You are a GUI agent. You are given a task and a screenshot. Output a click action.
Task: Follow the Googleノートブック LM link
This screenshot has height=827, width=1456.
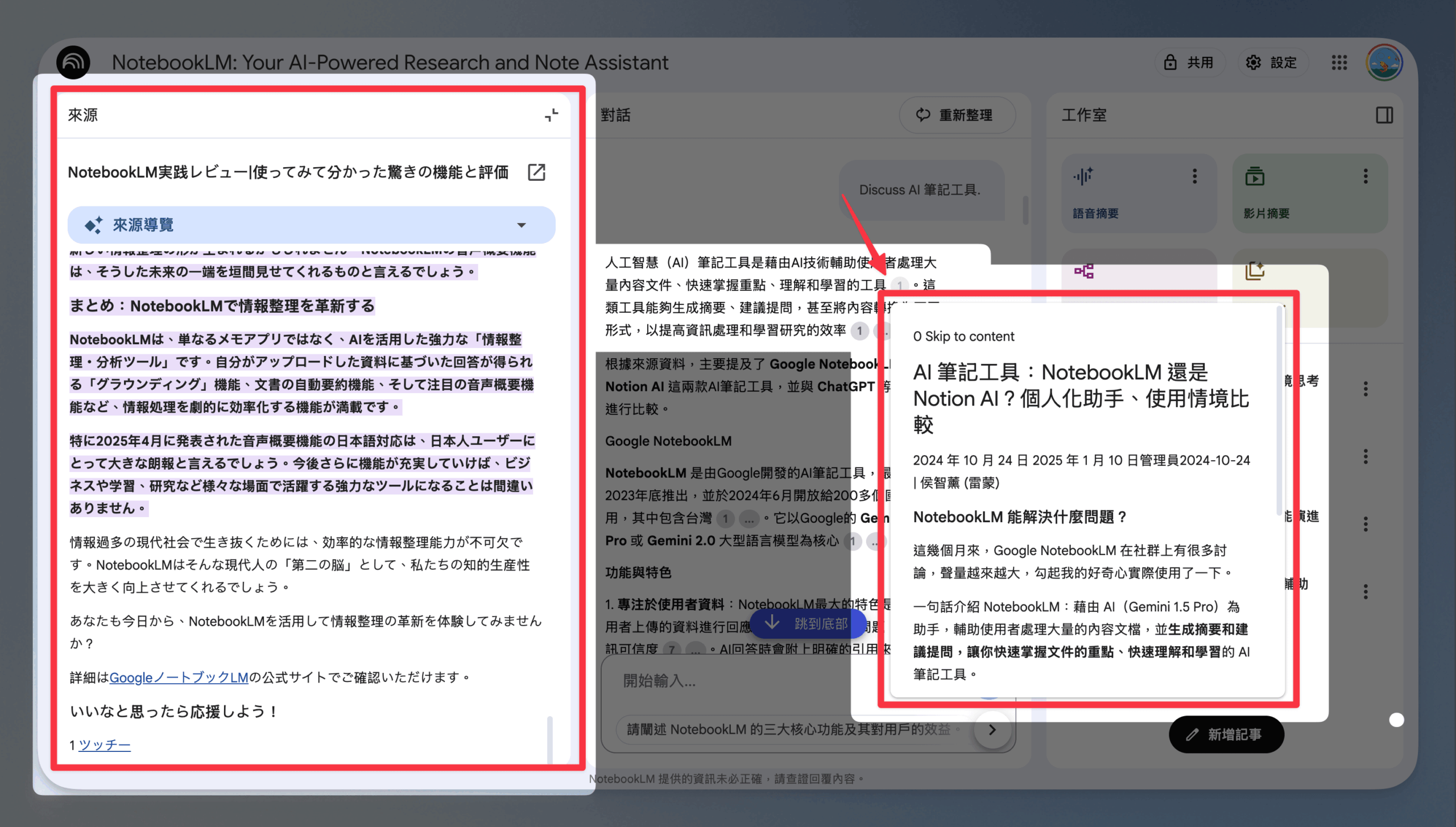click(x=179, y=677)
